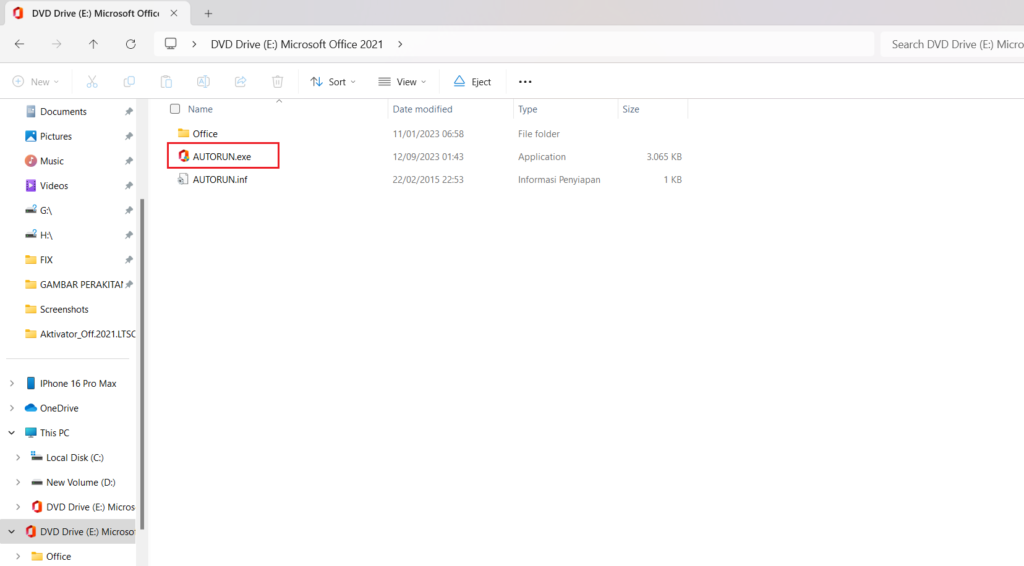Close the DVD Drive (E:) tab
1024x566 pixels.
174,13
